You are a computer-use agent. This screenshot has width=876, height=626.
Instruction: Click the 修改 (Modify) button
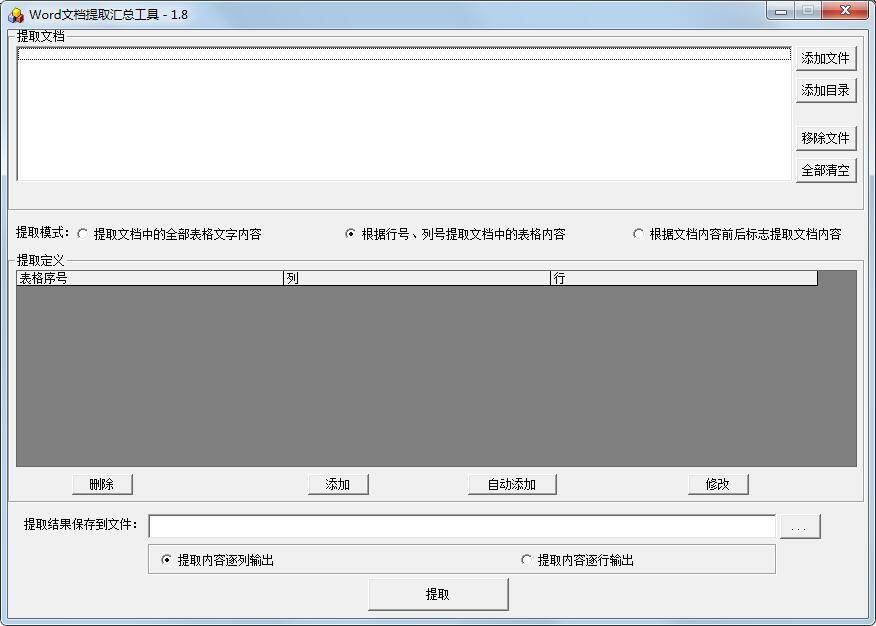pyautogui.click(x=718, y=484)
